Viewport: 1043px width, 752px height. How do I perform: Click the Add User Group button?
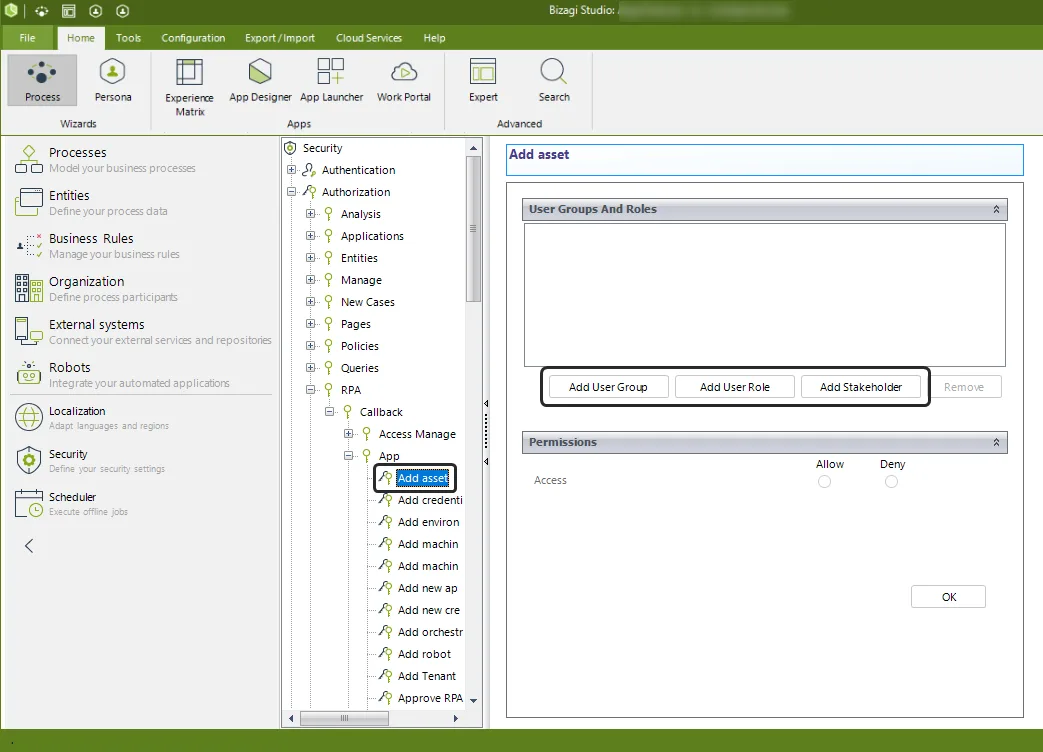(x=608, y=387)
